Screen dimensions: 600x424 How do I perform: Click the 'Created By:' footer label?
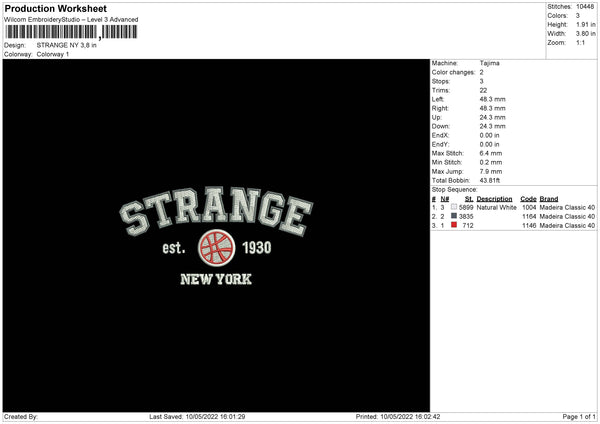click(21, 417)
